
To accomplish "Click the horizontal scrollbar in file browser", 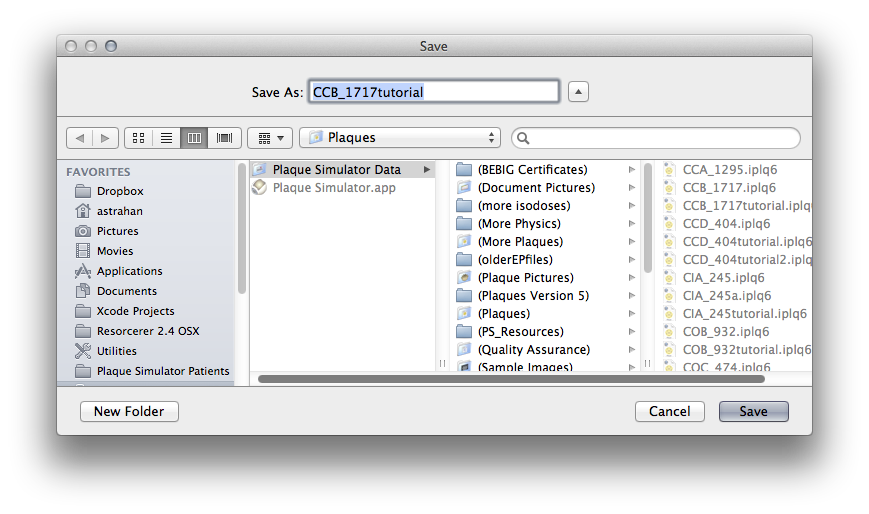I will [x=510, y=379].
